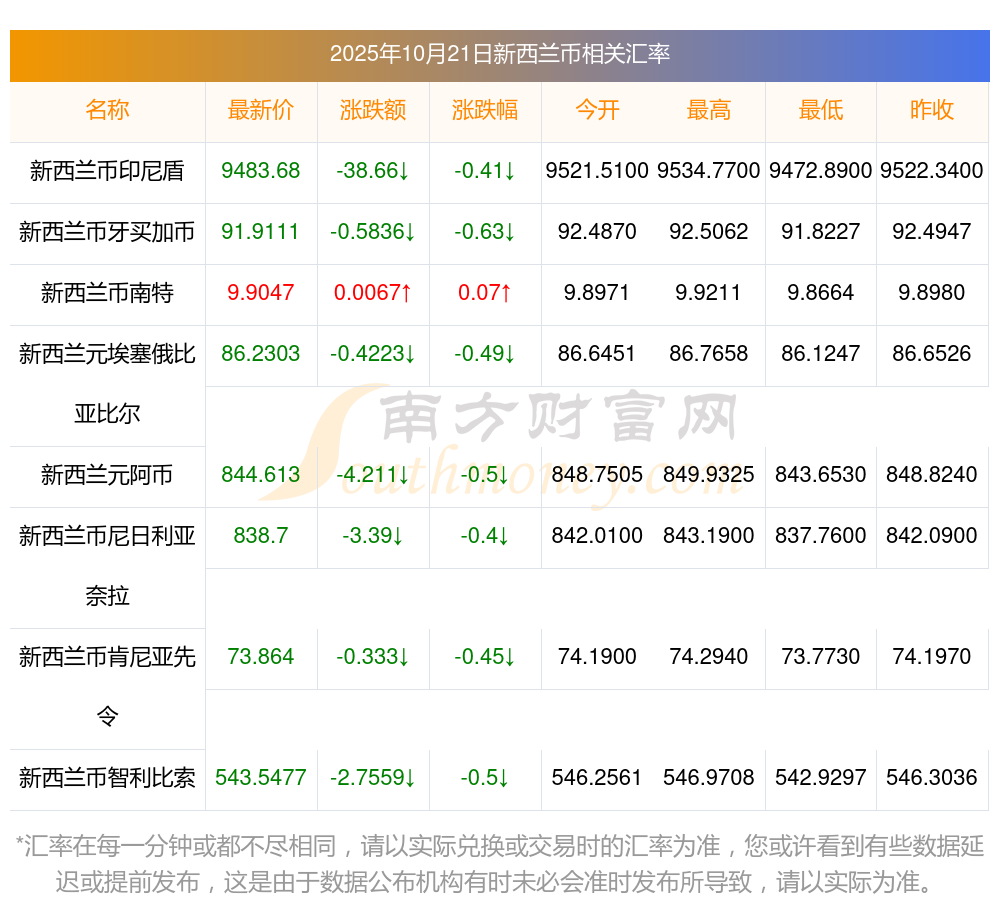This screenshot has height=913, width=1000.
Task: Click the previous close 92.4947
Action: 932,231
